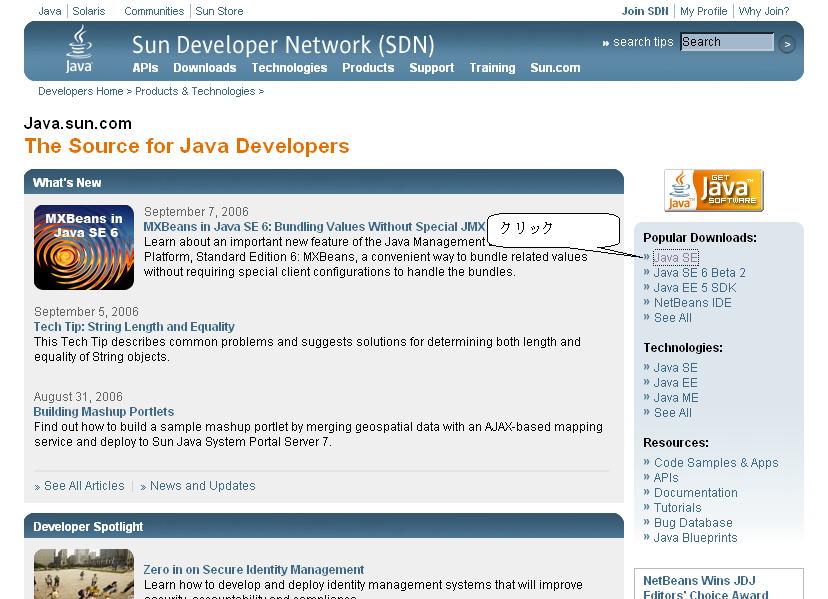
Task: Open Java EE 5 SDK download
Action: 695,288
